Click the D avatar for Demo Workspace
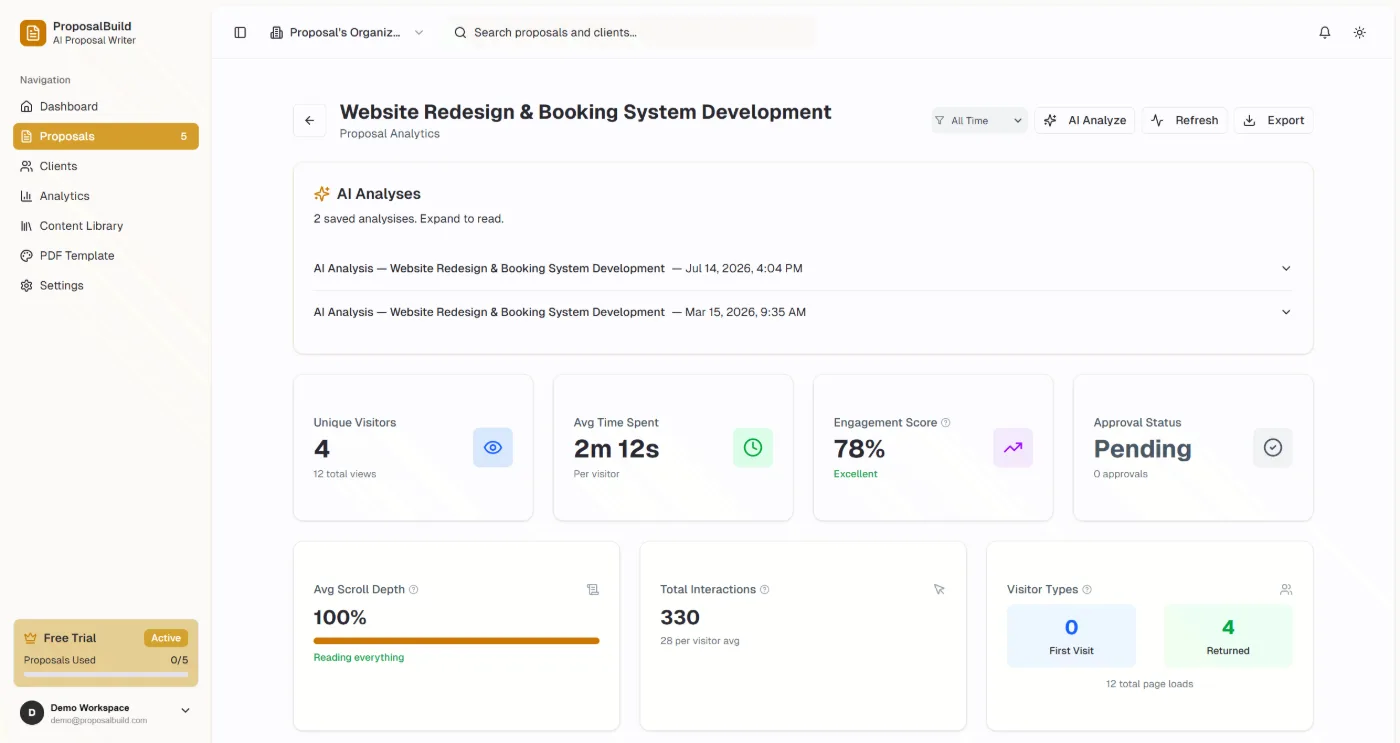This screenshot has height=743, width=1400. [32, 713]
